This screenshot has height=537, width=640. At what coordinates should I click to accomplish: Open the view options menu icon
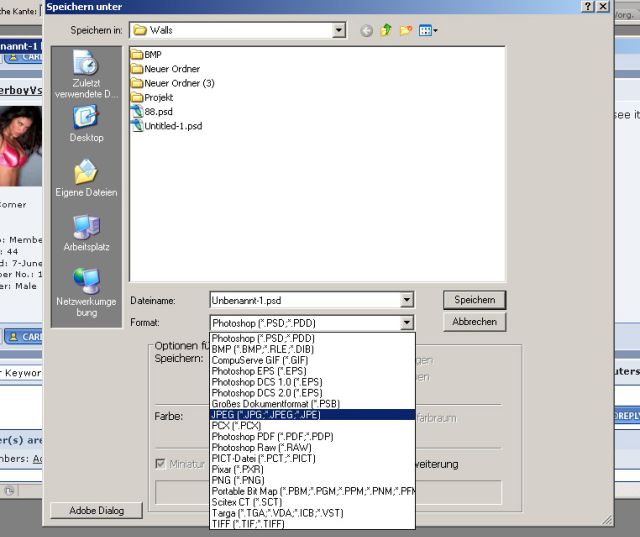pos(428,31)
